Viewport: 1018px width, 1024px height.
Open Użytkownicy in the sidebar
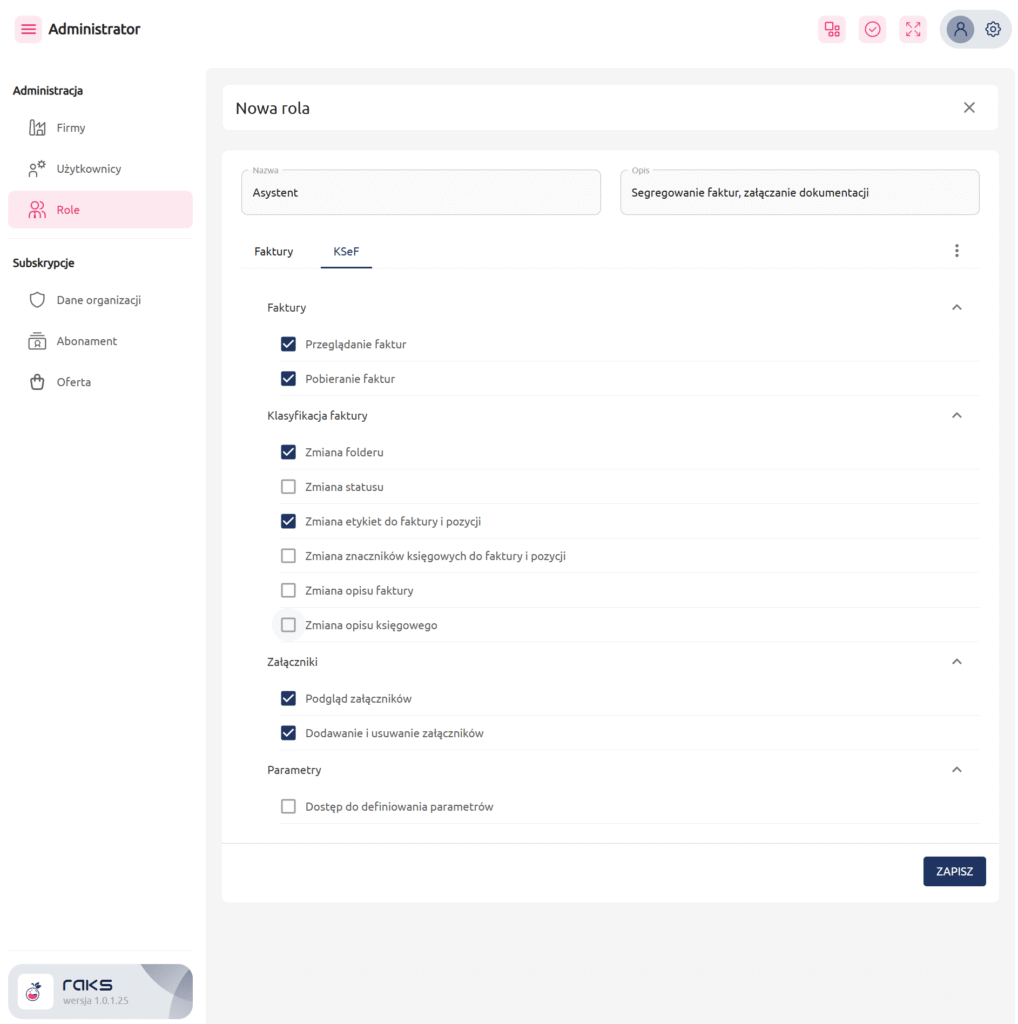tap(88, 169)
